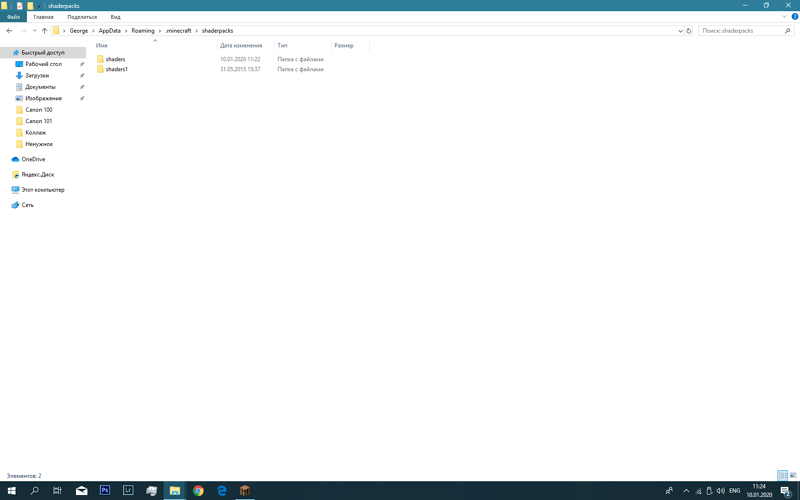Open the Explorer help icon

793,17
